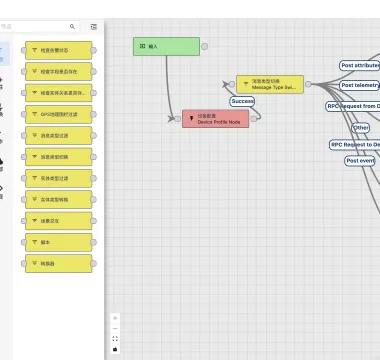Select the cloud icon category in sidebar
The width and height of the screenshot is (380, 360).
(1, 162)
